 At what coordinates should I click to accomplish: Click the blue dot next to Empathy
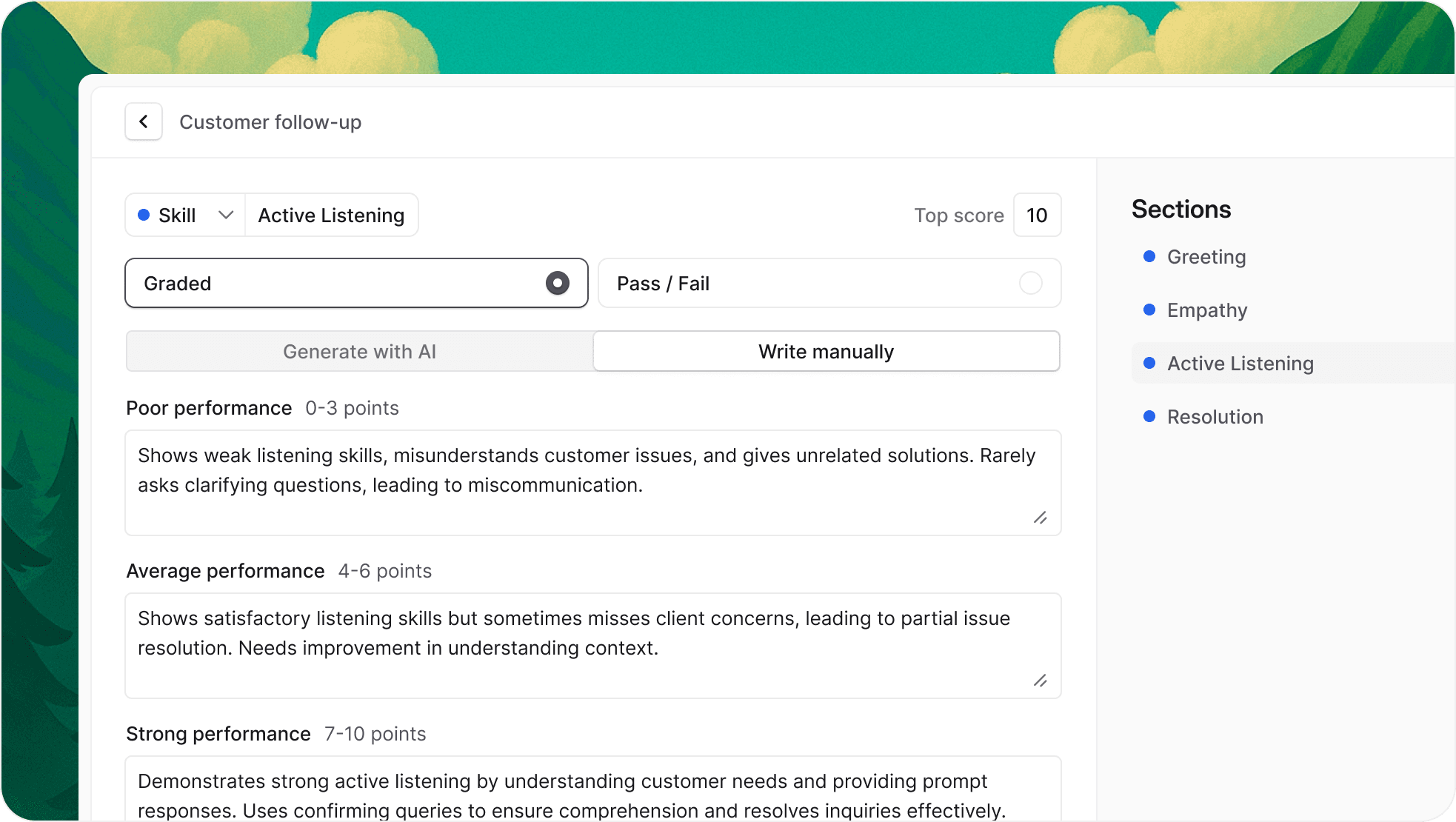point(1149,310)
